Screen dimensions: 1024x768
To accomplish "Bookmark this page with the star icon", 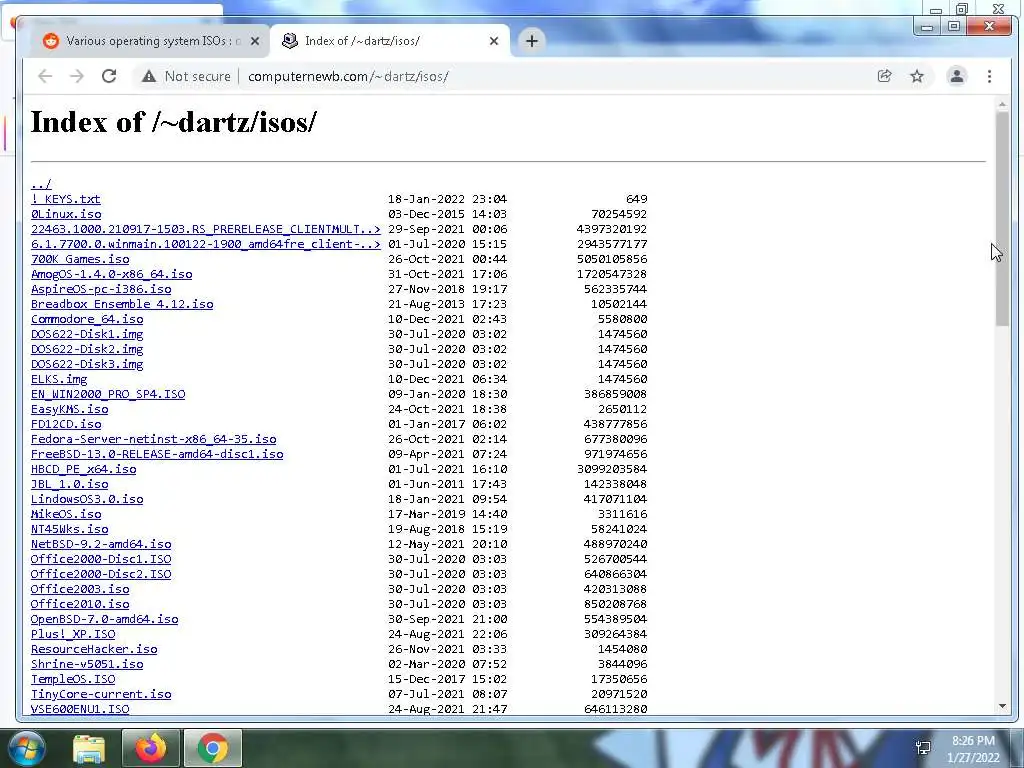I will coord(917,76).
